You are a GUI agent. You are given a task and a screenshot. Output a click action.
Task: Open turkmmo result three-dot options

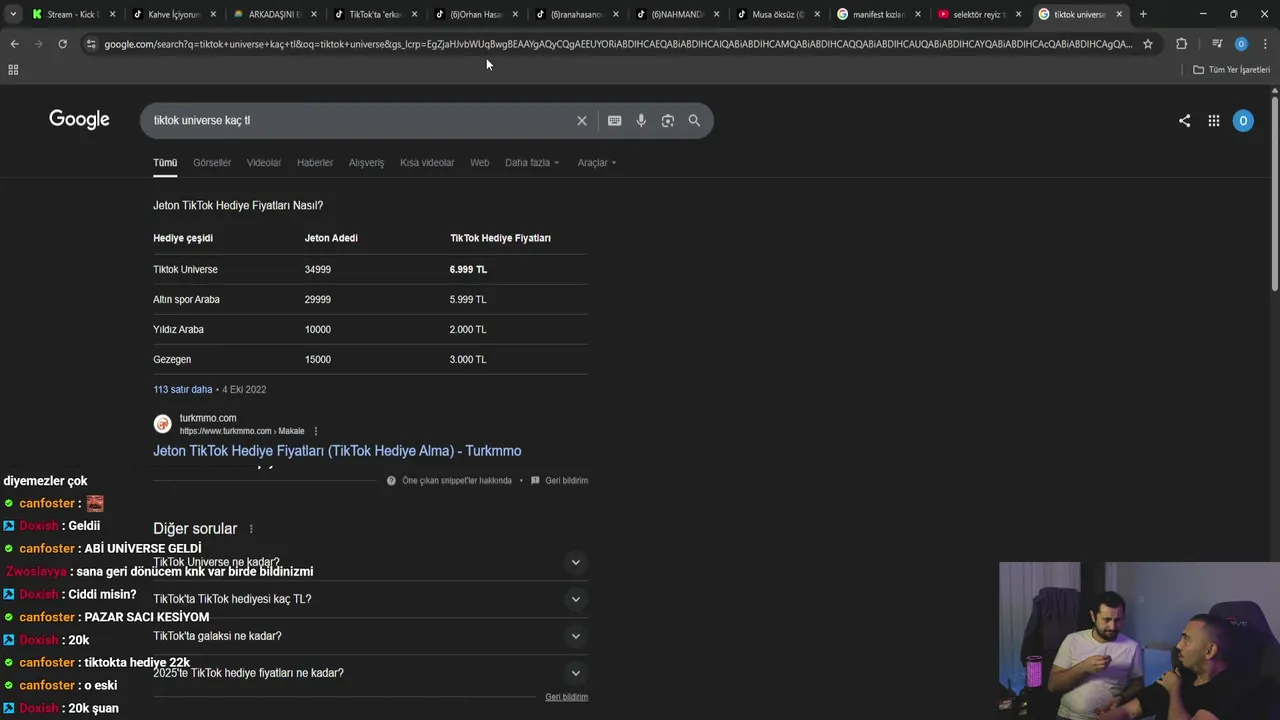(316, 431)
